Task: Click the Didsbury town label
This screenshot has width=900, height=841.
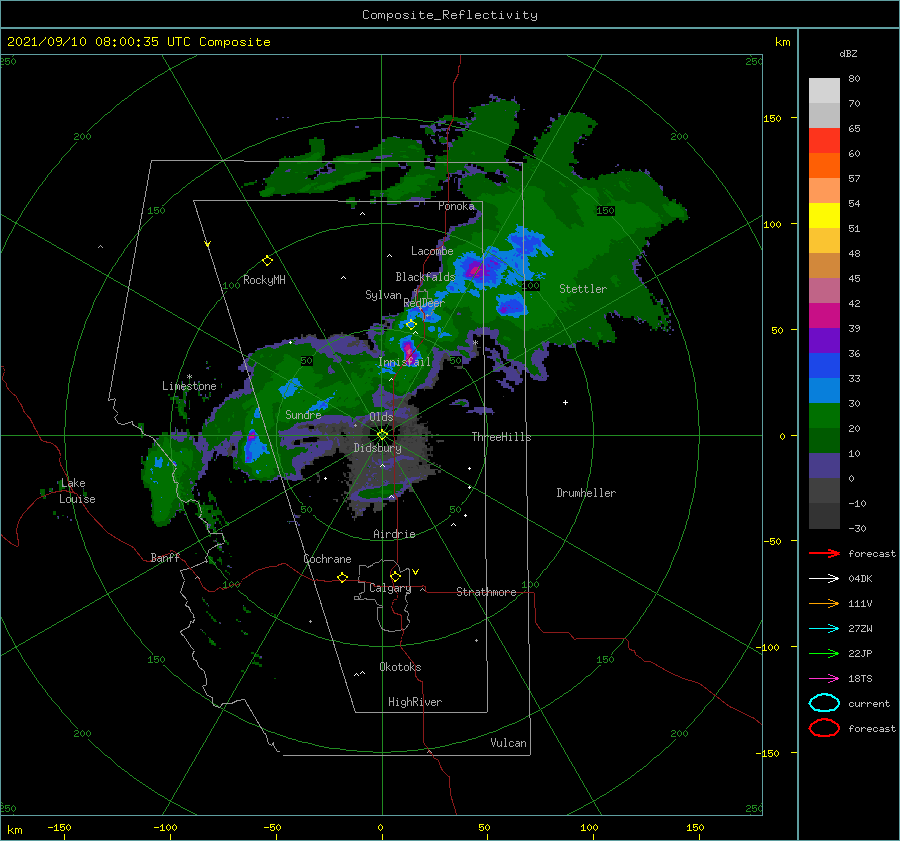Action: [377, 448]
